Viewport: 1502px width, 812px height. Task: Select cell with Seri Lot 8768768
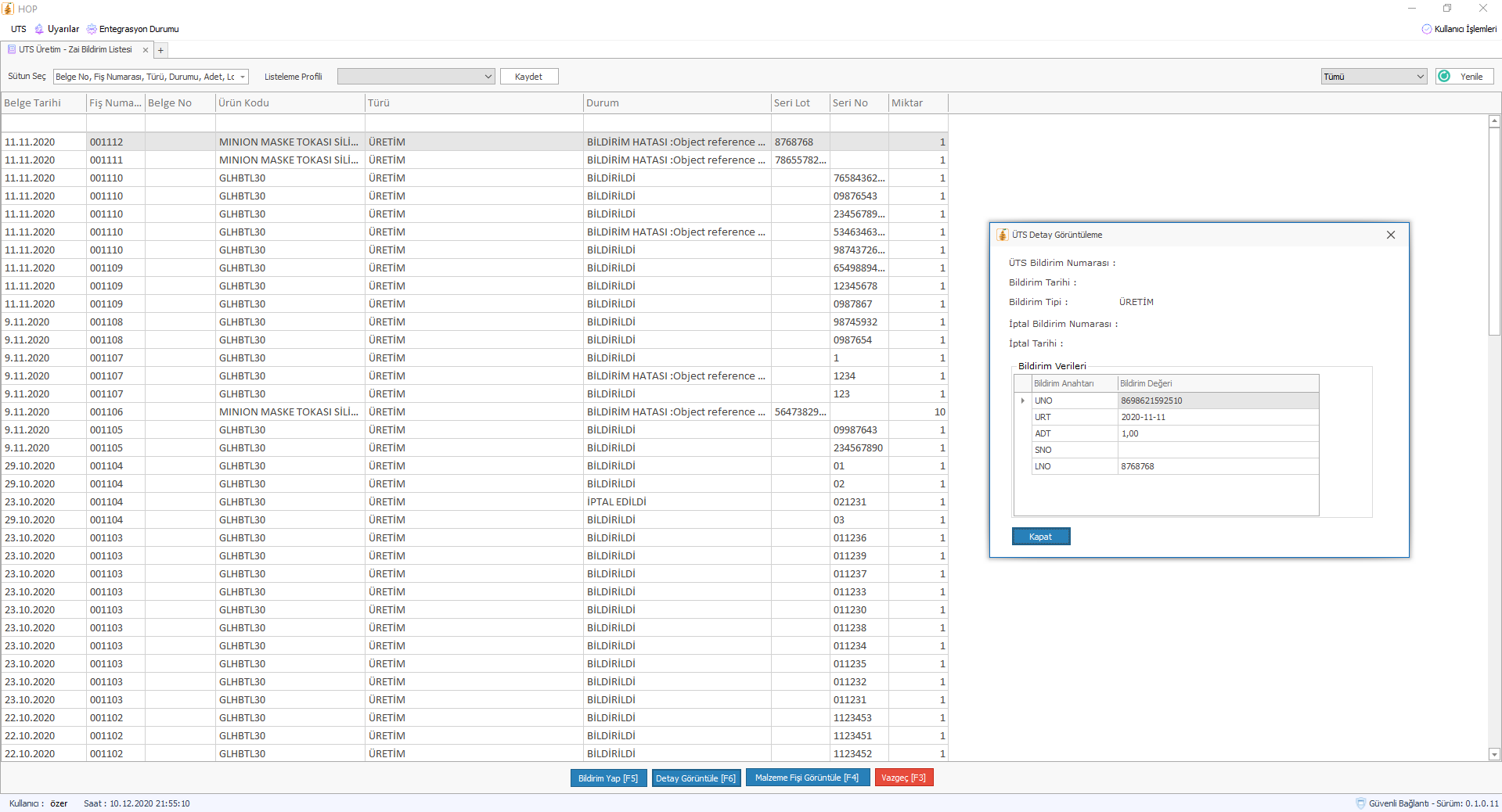click(x=800, y=142)
